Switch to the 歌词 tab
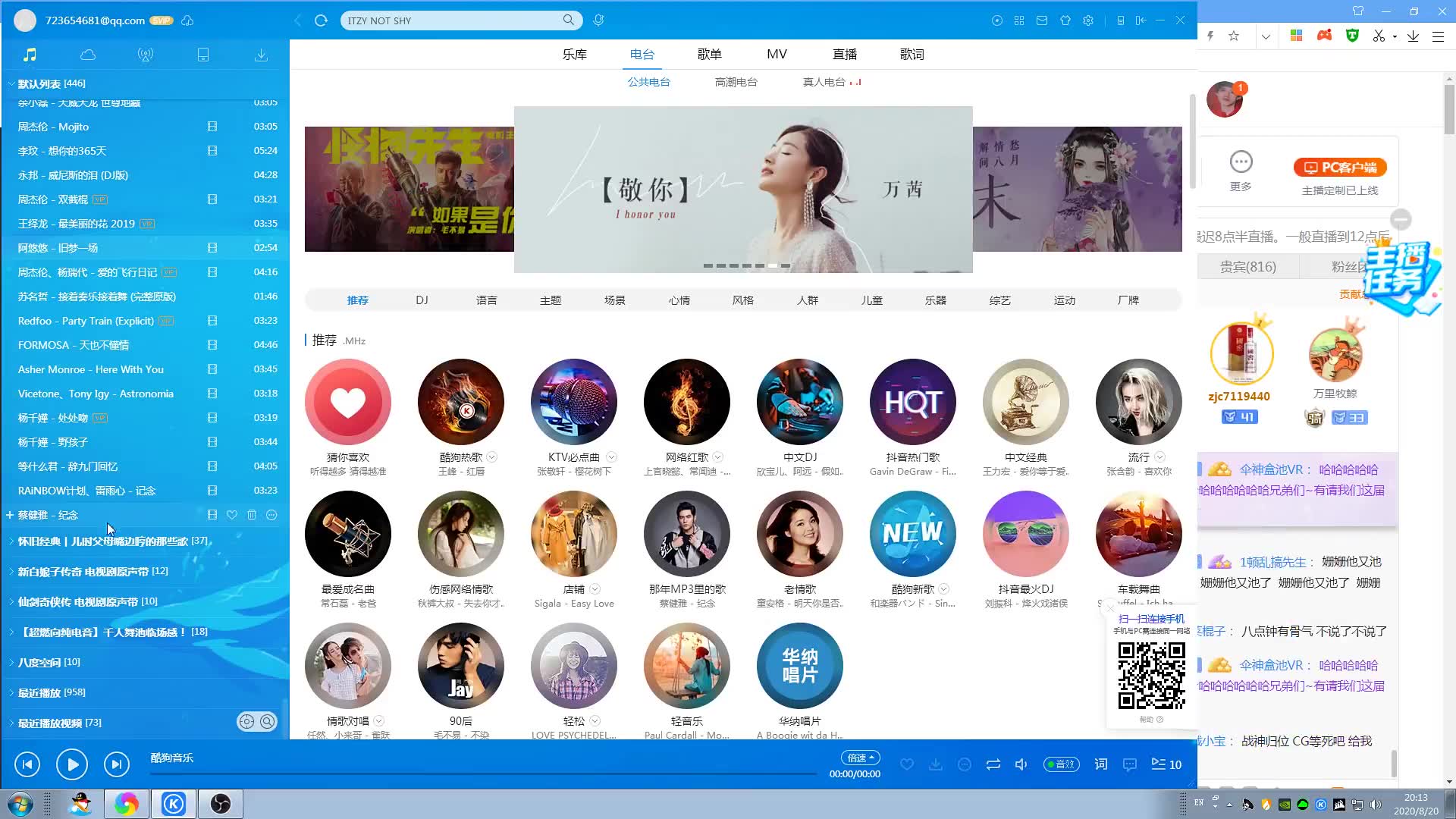This screenshot has width=1456, height=819. (x=912, y=55)
